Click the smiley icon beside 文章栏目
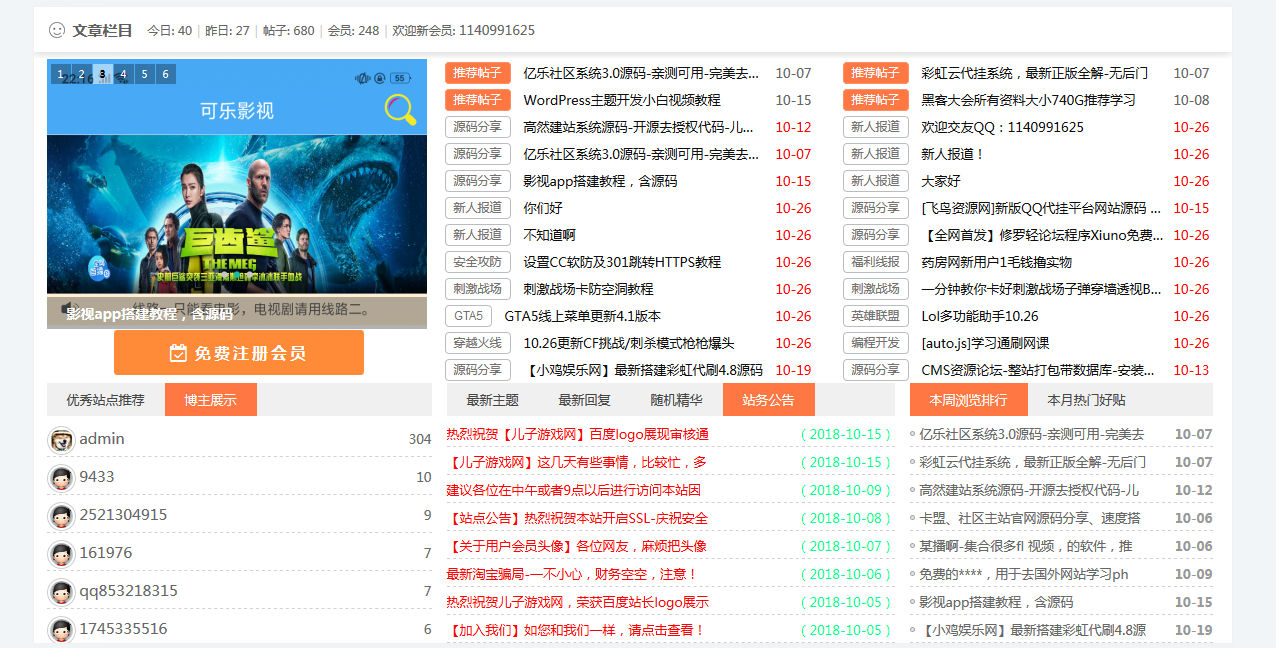 point(57,31)
